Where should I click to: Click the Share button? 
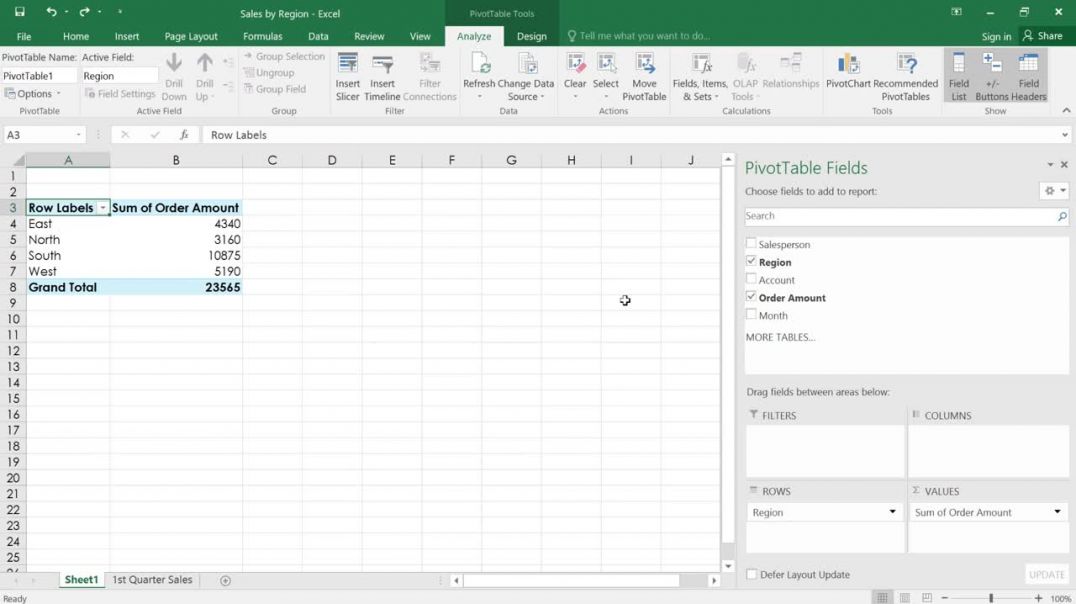point(1042,36)
